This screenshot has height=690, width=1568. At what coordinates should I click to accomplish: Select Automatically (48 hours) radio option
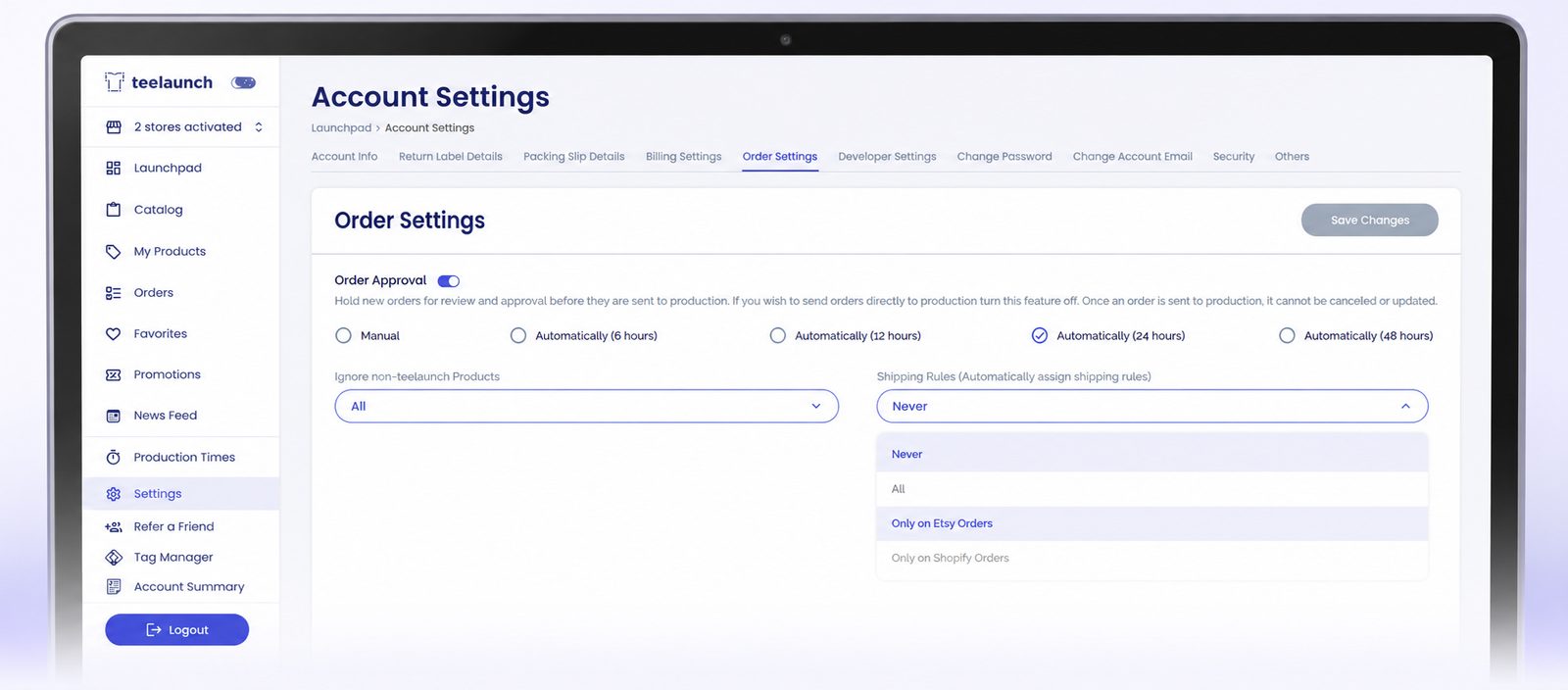[1287, 336]
